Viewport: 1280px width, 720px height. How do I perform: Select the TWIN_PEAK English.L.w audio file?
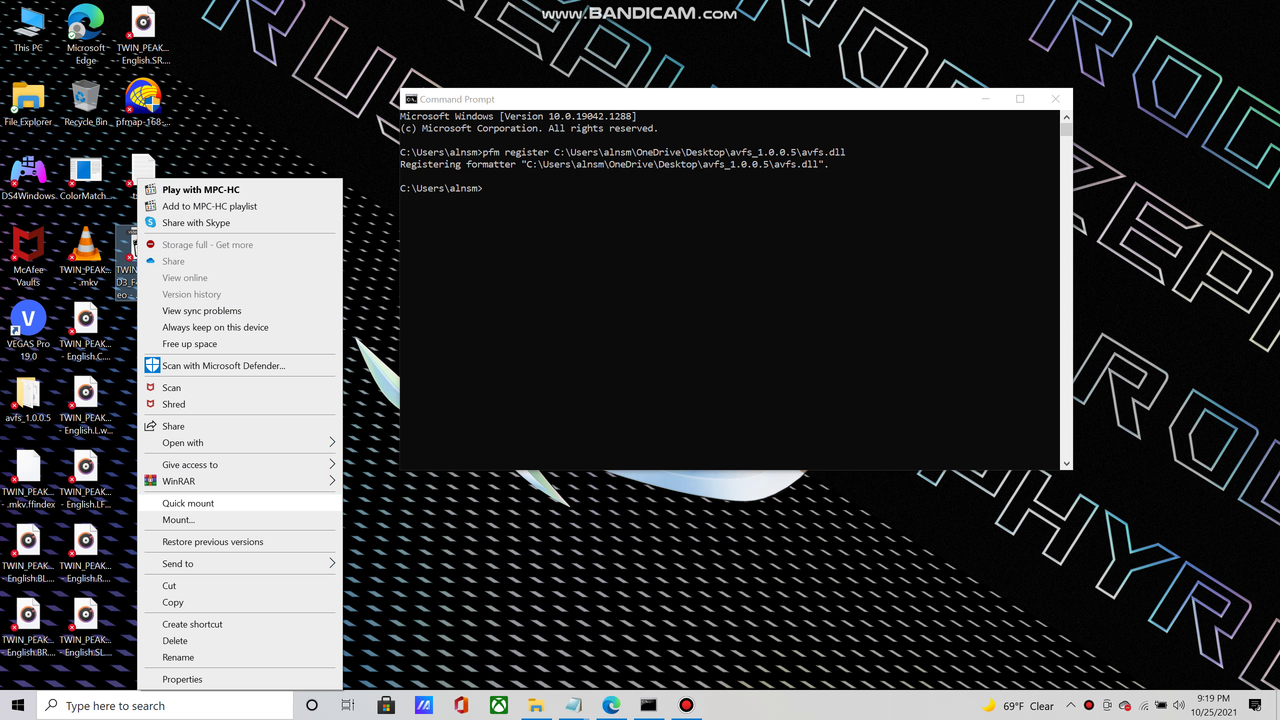coord(86,405)
